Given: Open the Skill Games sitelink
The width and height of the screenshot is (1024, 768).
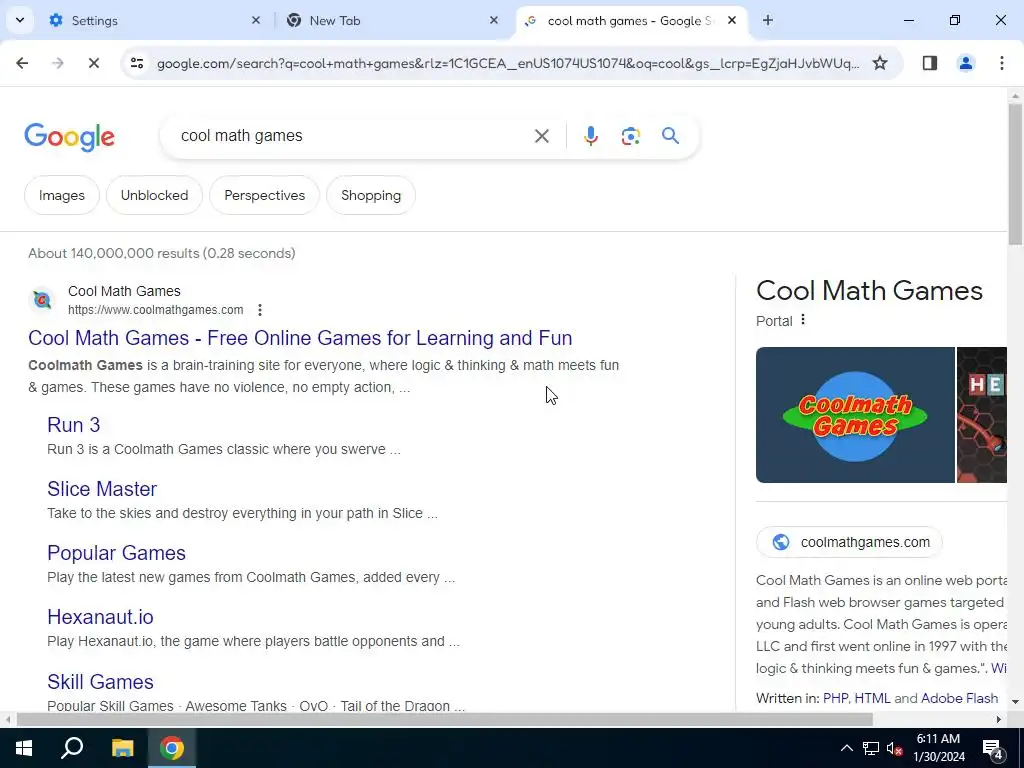Looking at the screenshot, I should coord(101,682).
